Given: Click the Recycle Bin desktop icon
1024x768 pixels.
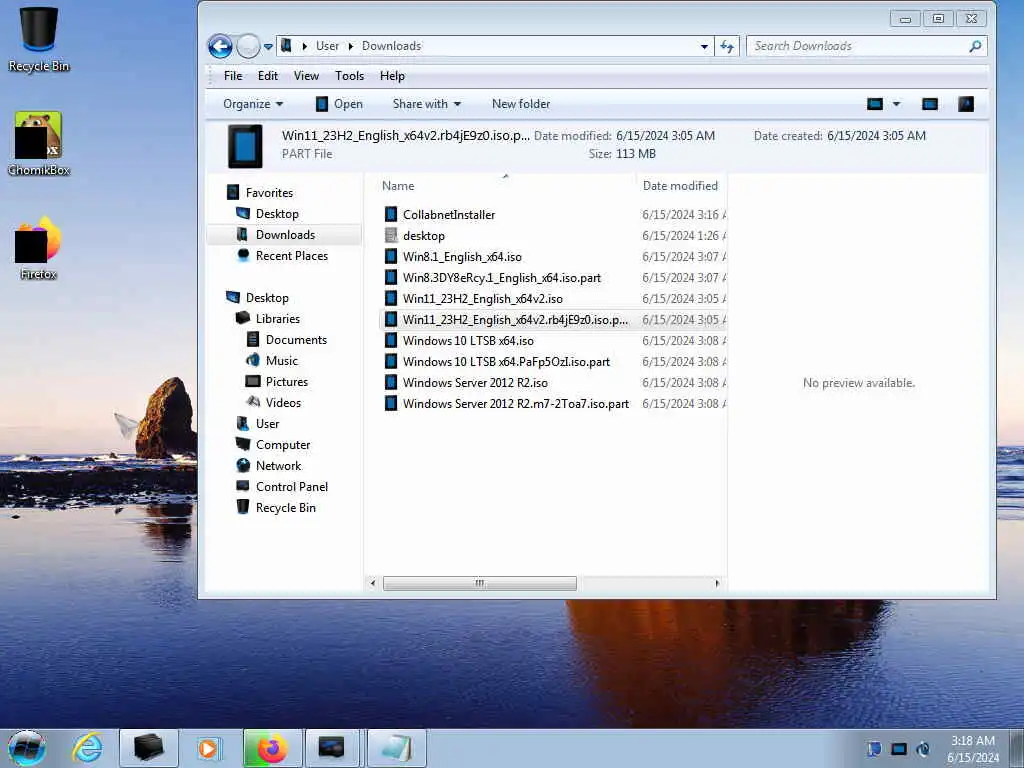Looking at the screenshot, I should click(39, 39).
